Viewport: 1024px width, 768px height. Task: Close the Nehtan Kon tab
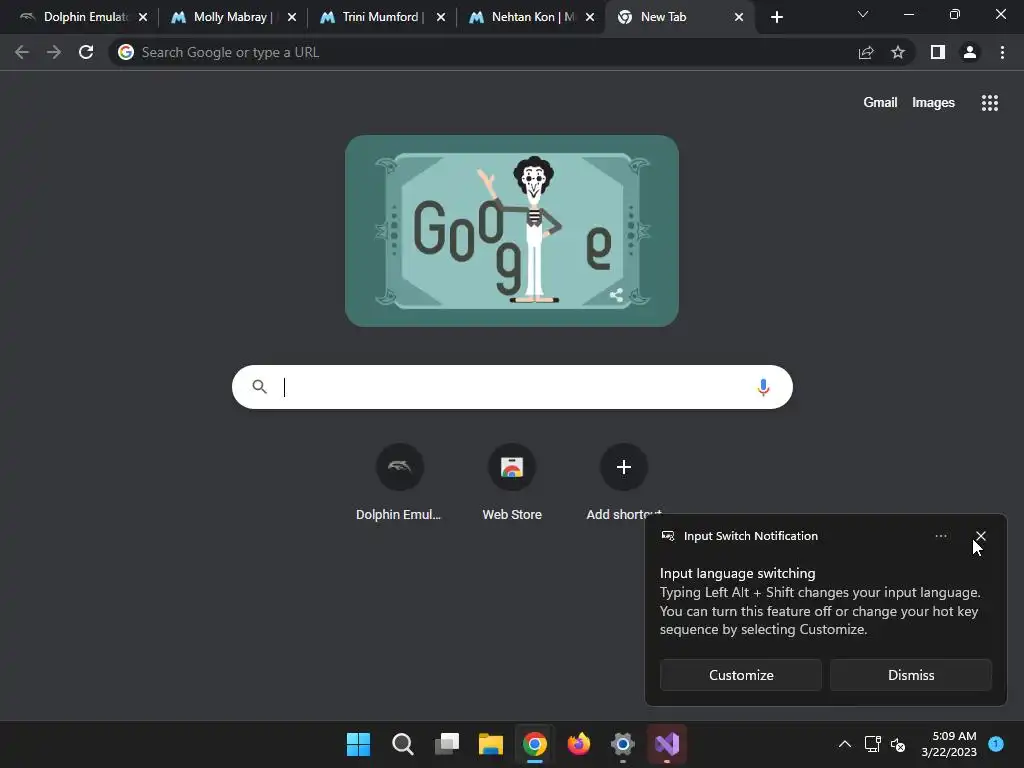(590, 18)
